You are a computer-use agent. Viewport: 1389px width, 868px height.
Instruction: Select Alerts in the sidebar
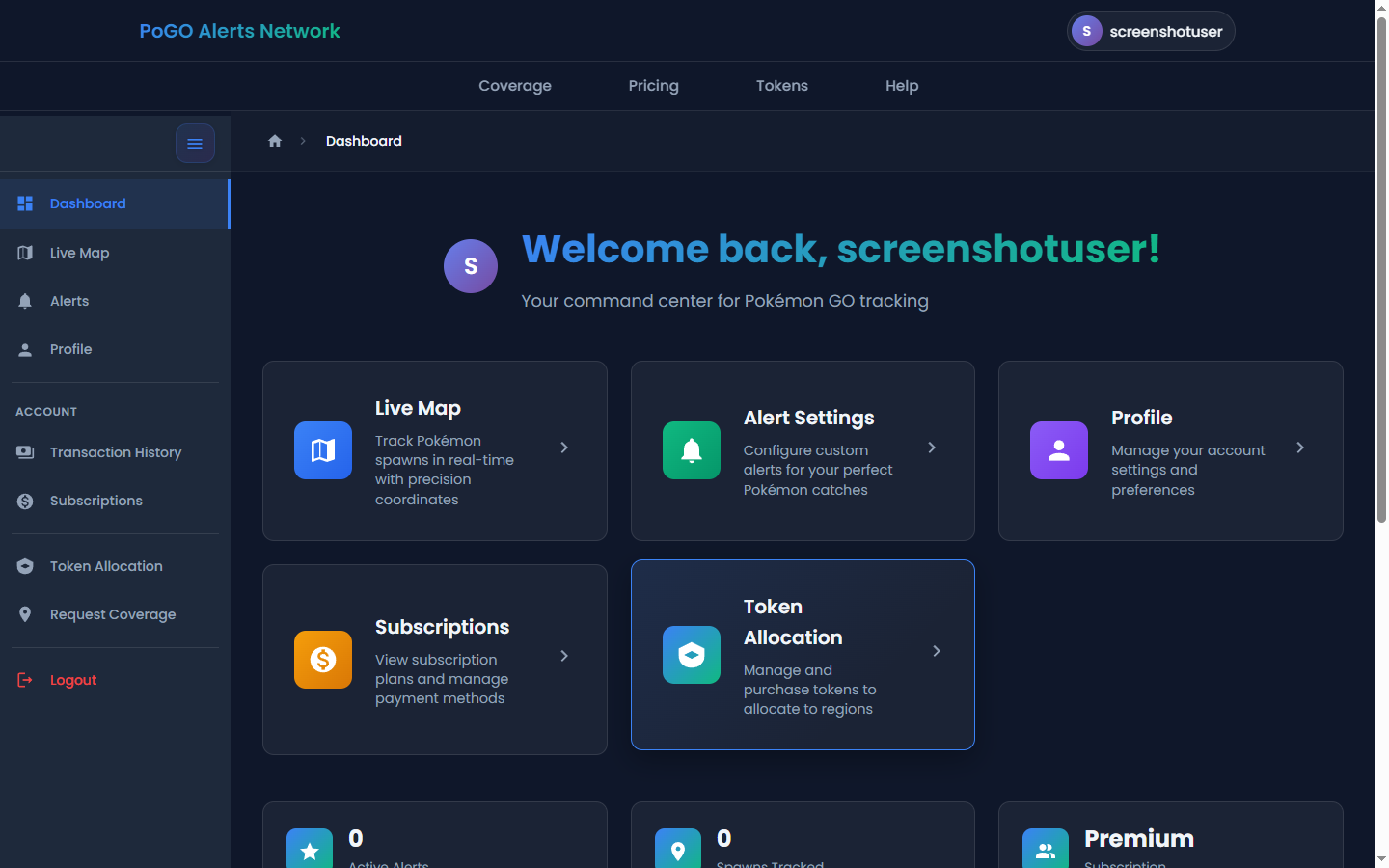point(115,301)
